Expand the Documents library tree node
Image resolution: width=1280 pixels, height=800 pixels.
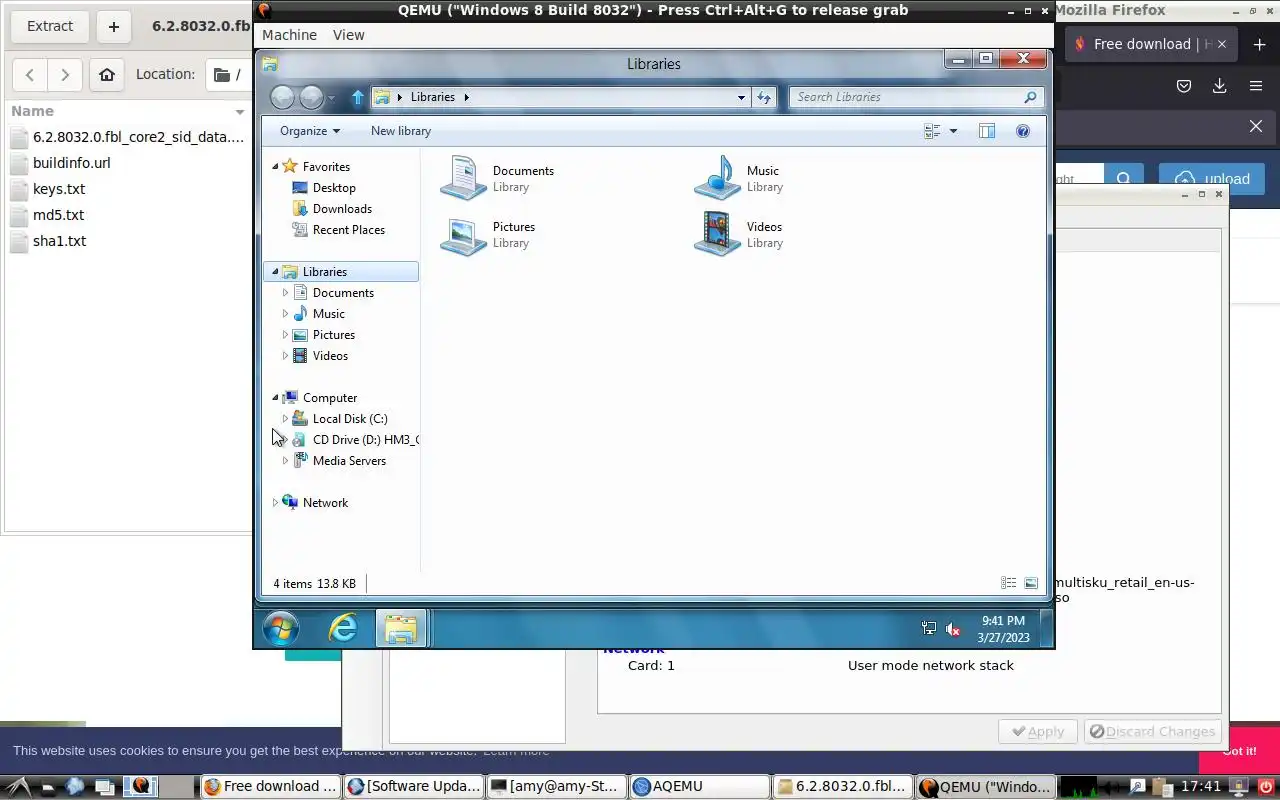tap(285, 292)
